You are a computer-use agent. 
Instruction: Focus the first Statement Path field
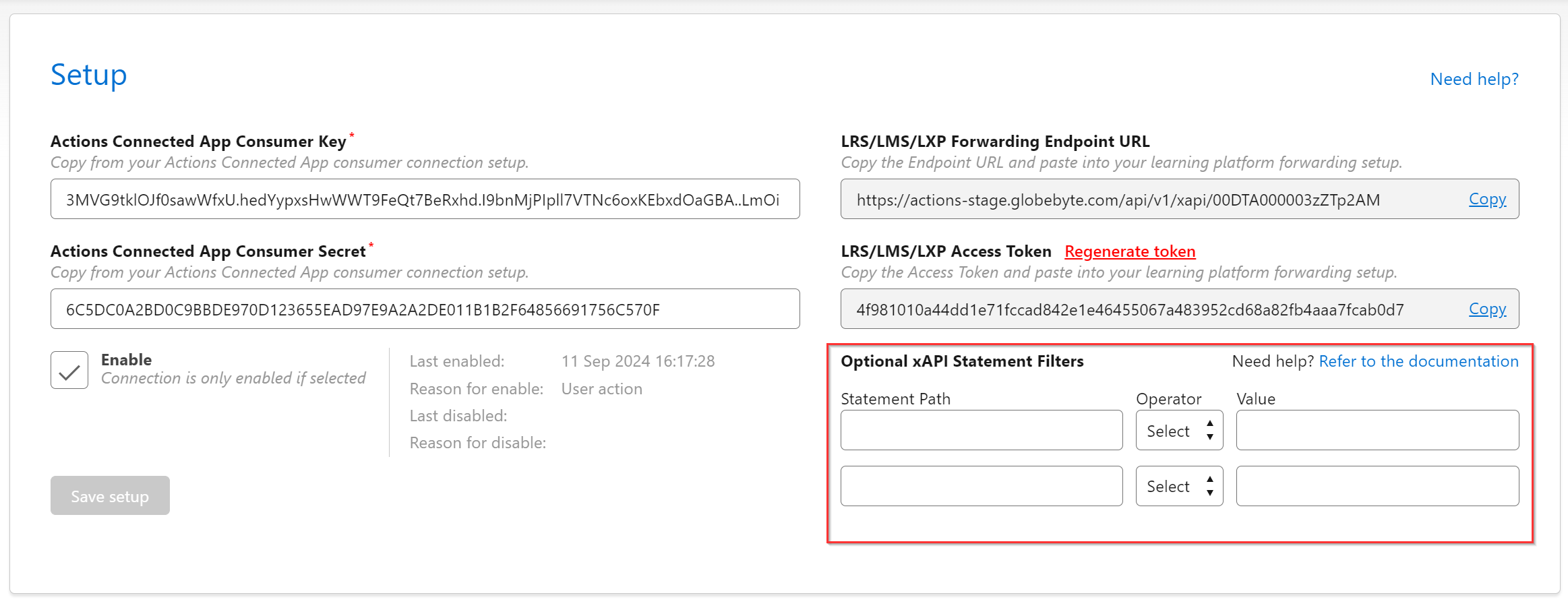pyautogui.click(x=982, y=431)
